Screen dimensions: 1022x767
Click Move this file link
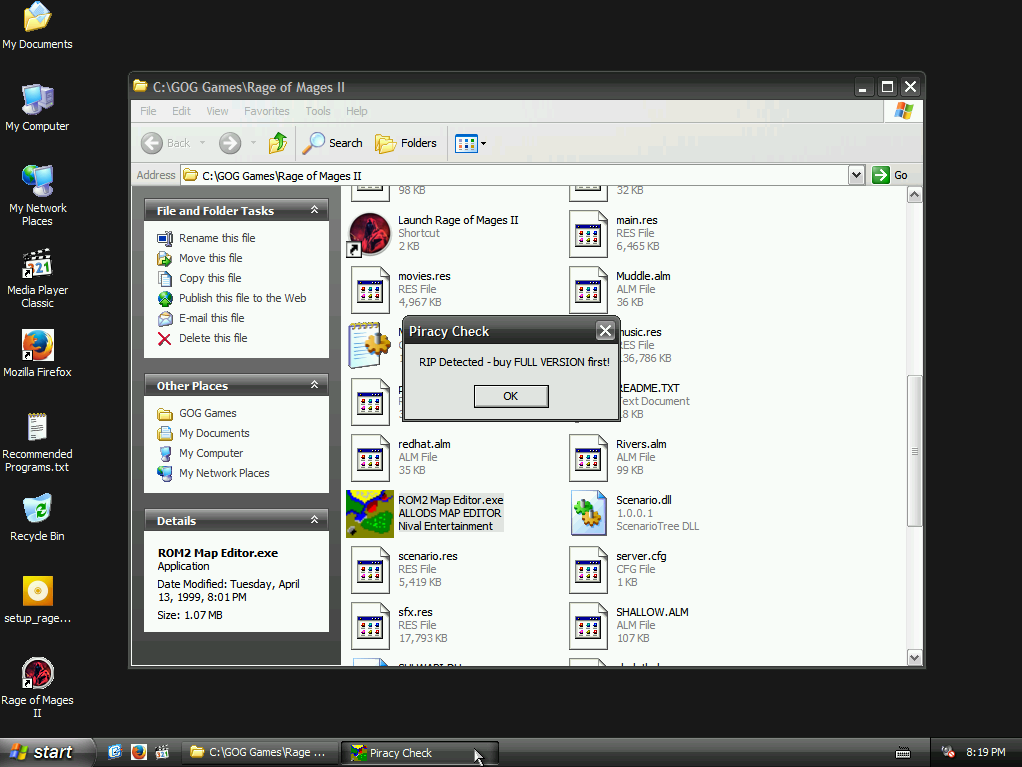[x=211, y=258]
